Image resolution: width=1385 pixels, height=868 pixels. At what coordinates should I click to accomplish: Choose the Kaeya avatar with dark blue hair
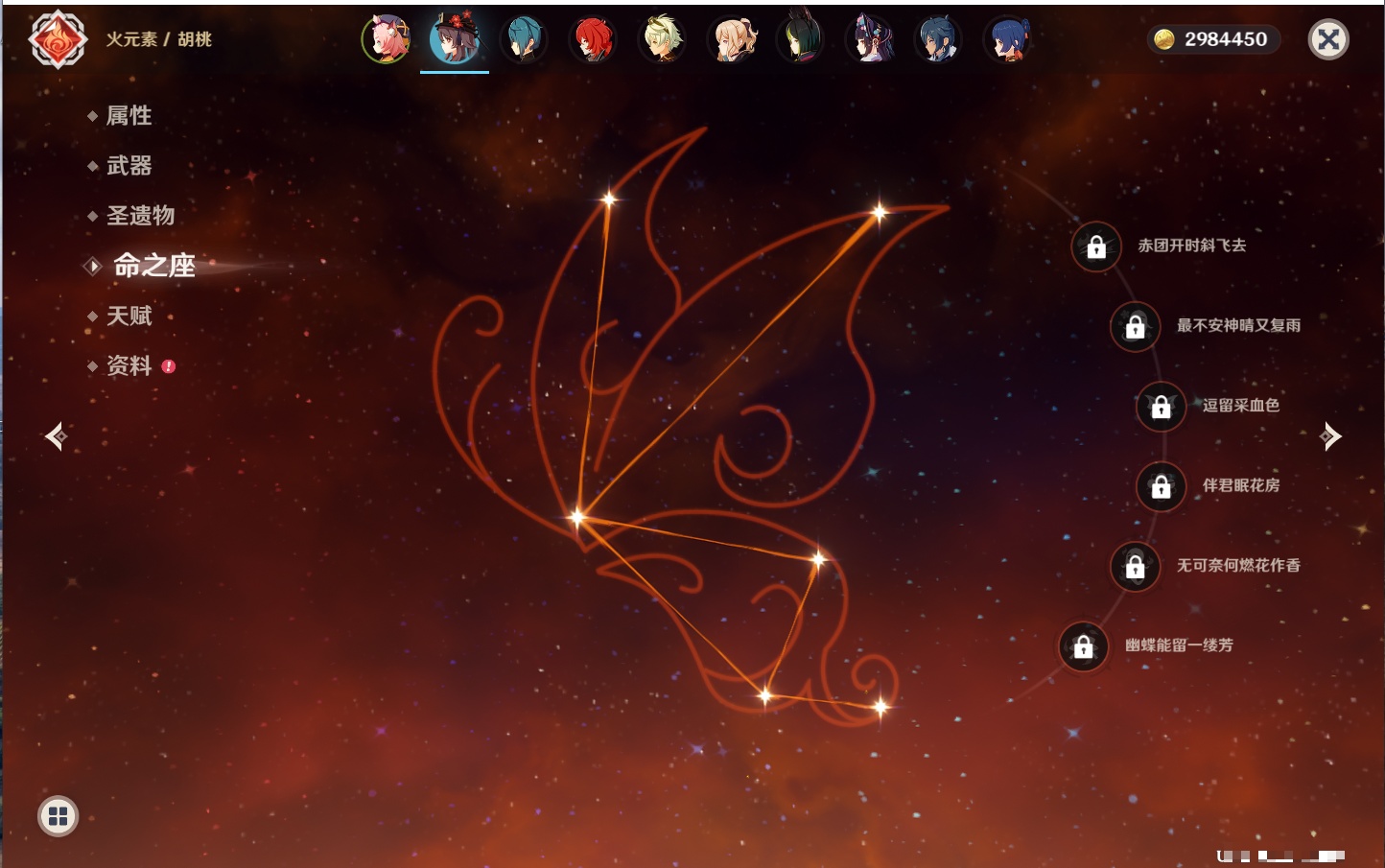pos(938,40)
